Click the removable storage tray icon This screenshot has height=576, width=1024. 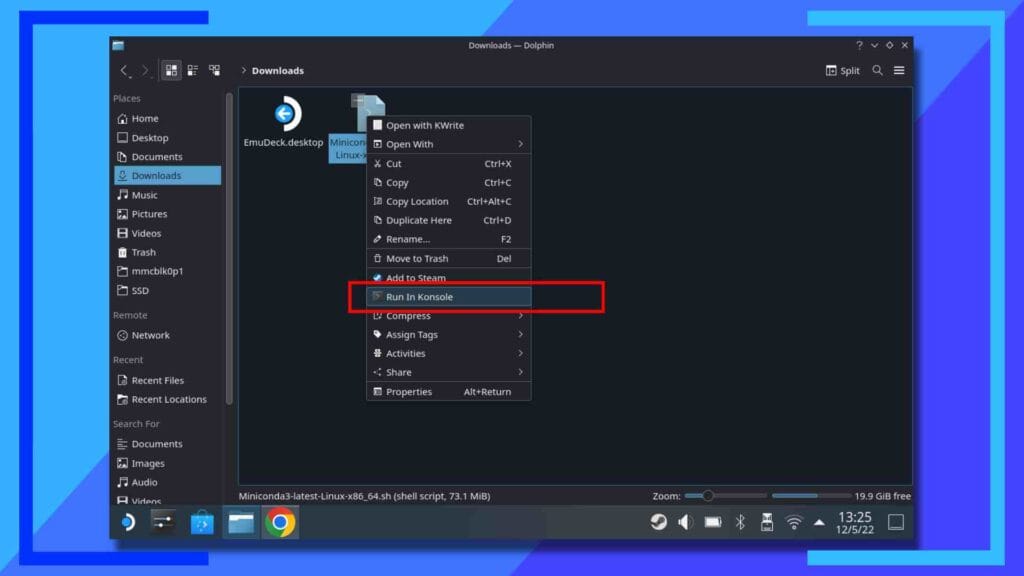tap(767, 522)
